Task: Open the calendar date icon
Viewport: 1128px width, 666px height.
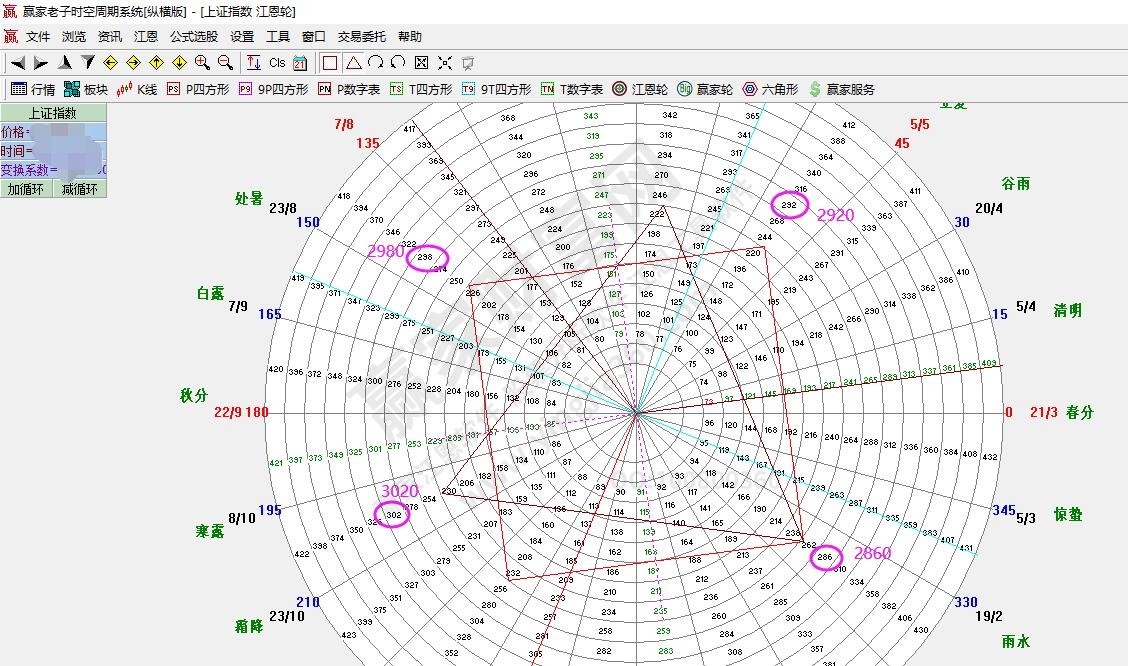Action: 300,62
